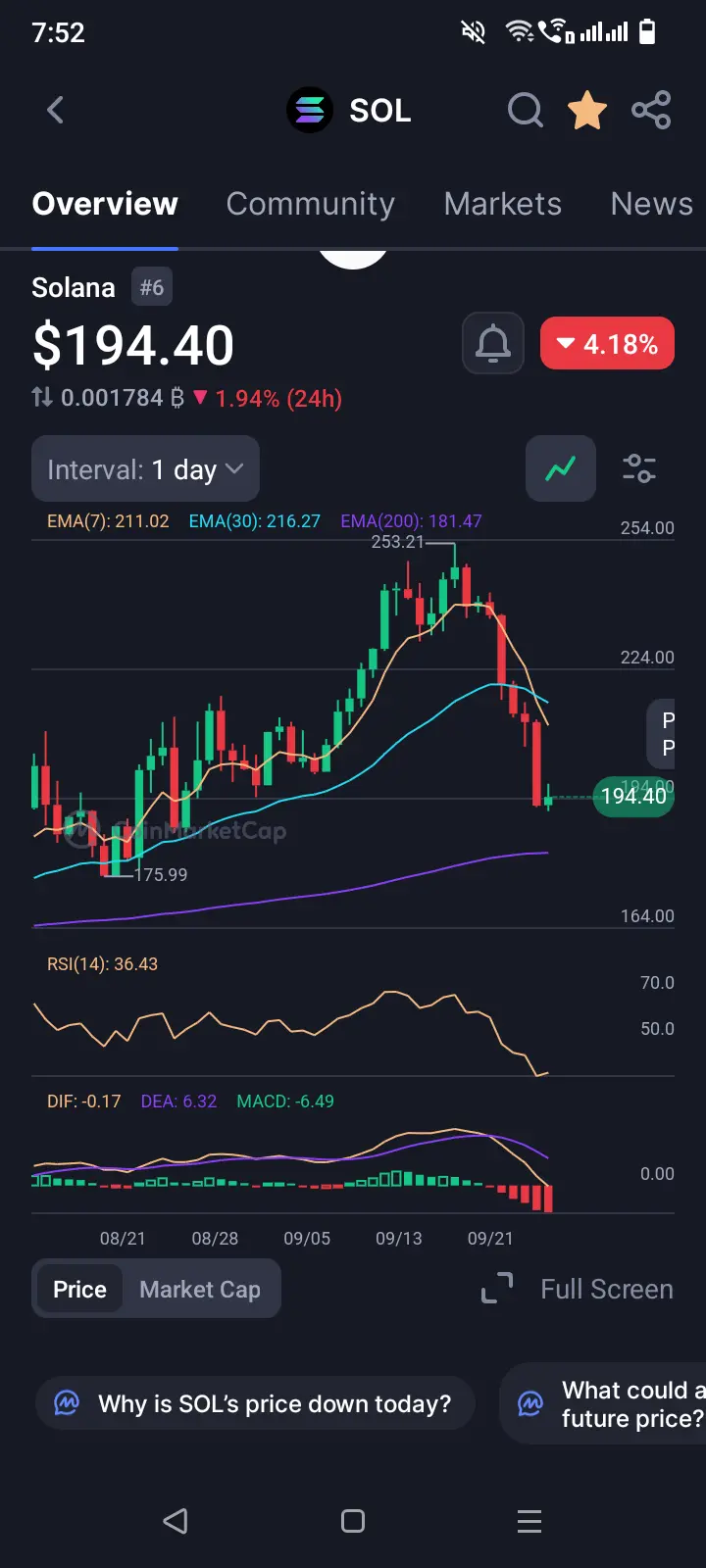Select the Price chart mode
This screenshot has height=1568, width=706.
click(79, 1289)
